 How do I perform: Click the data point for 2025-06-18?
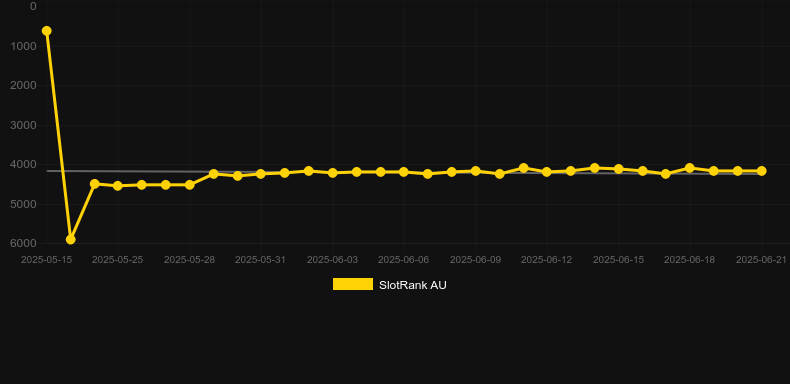click(690, 168)
